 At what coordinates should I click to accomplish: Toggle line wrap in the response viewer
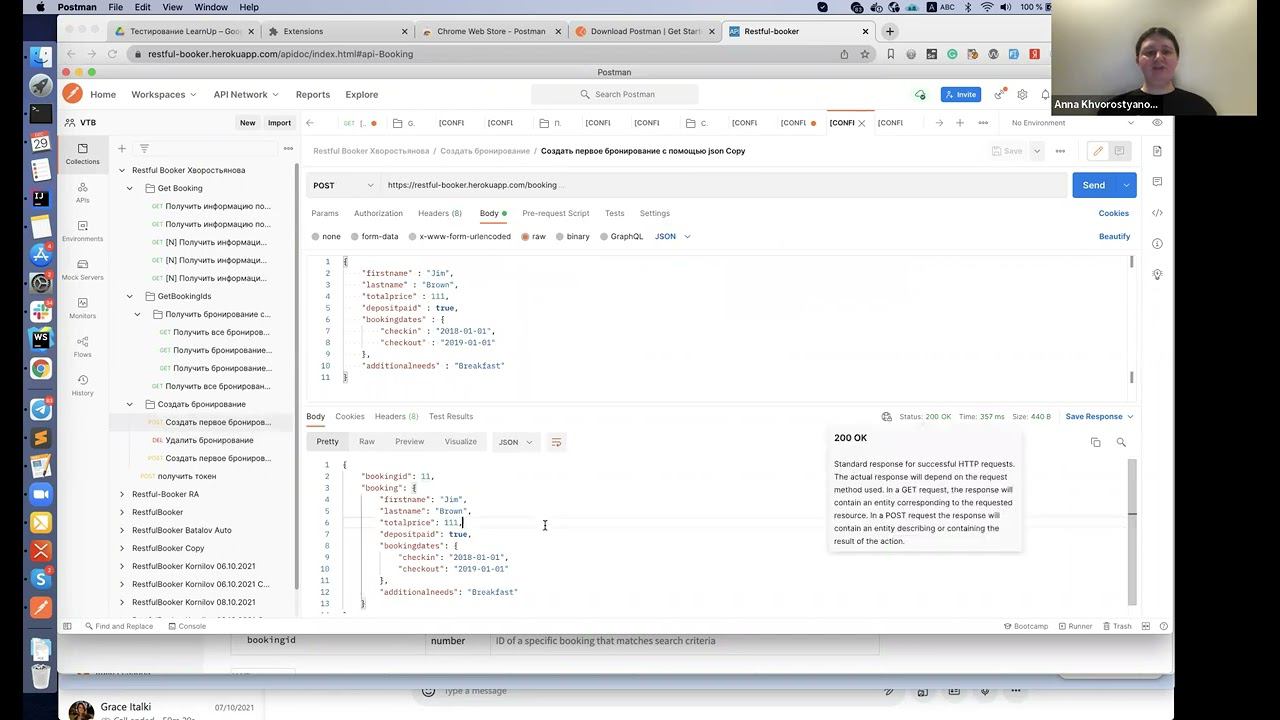tap(557, 442)
